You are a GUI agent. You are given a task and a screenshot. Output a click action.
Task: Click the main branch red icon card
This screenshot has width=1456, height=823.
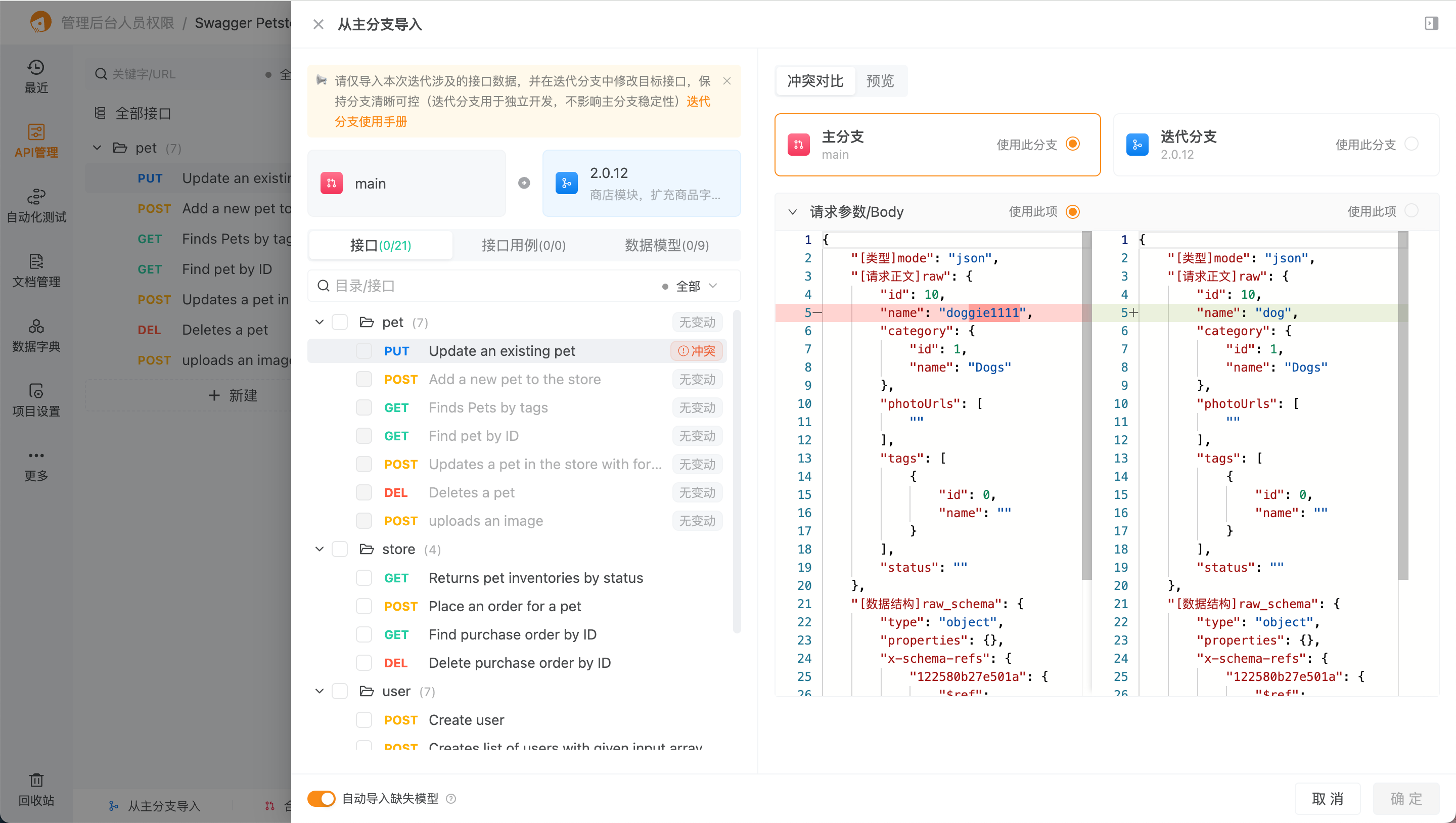[406, 183]
